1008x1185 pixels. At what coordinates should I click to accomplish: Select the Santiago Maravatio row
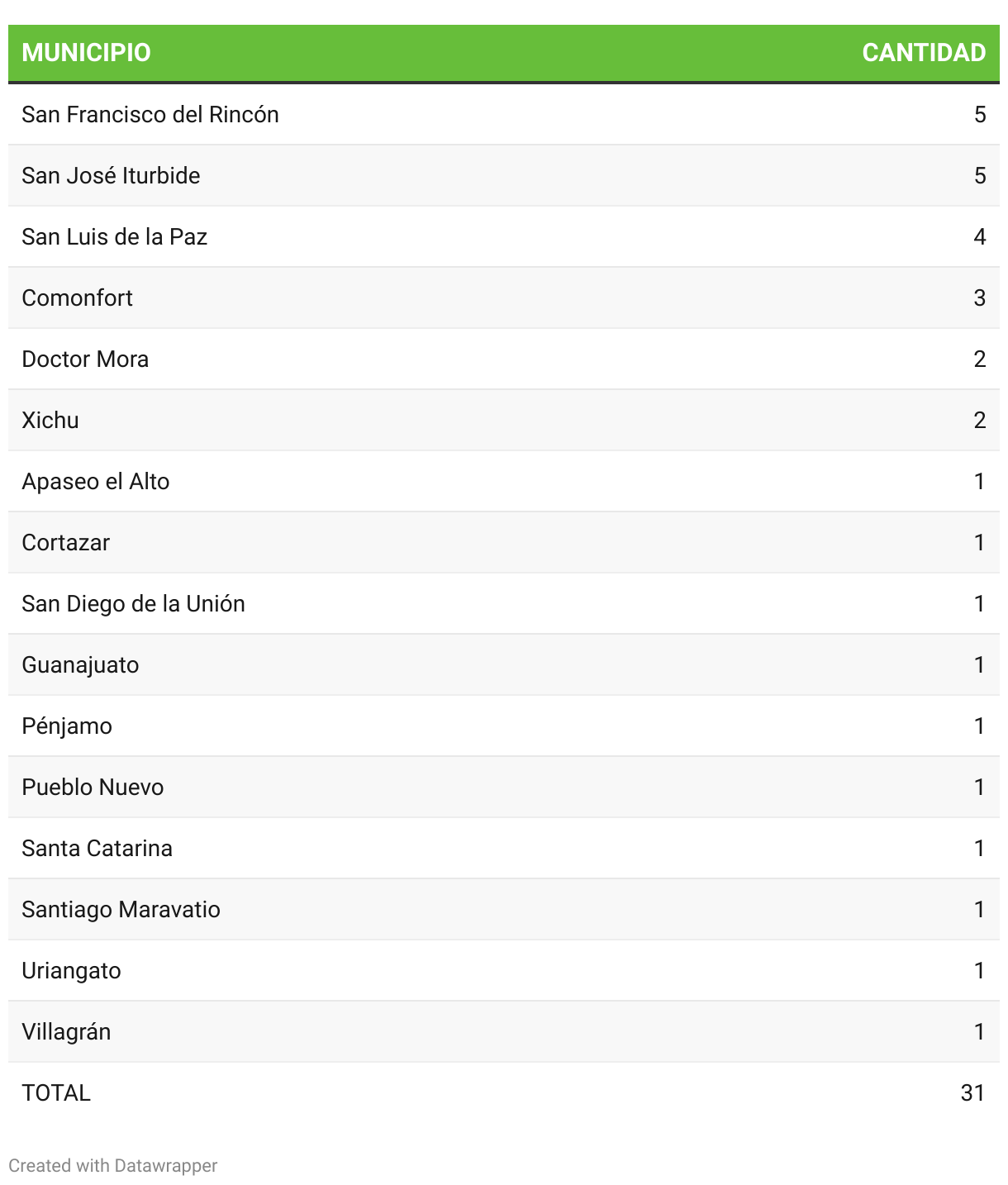pyautogui.click(x=121, y=910)
